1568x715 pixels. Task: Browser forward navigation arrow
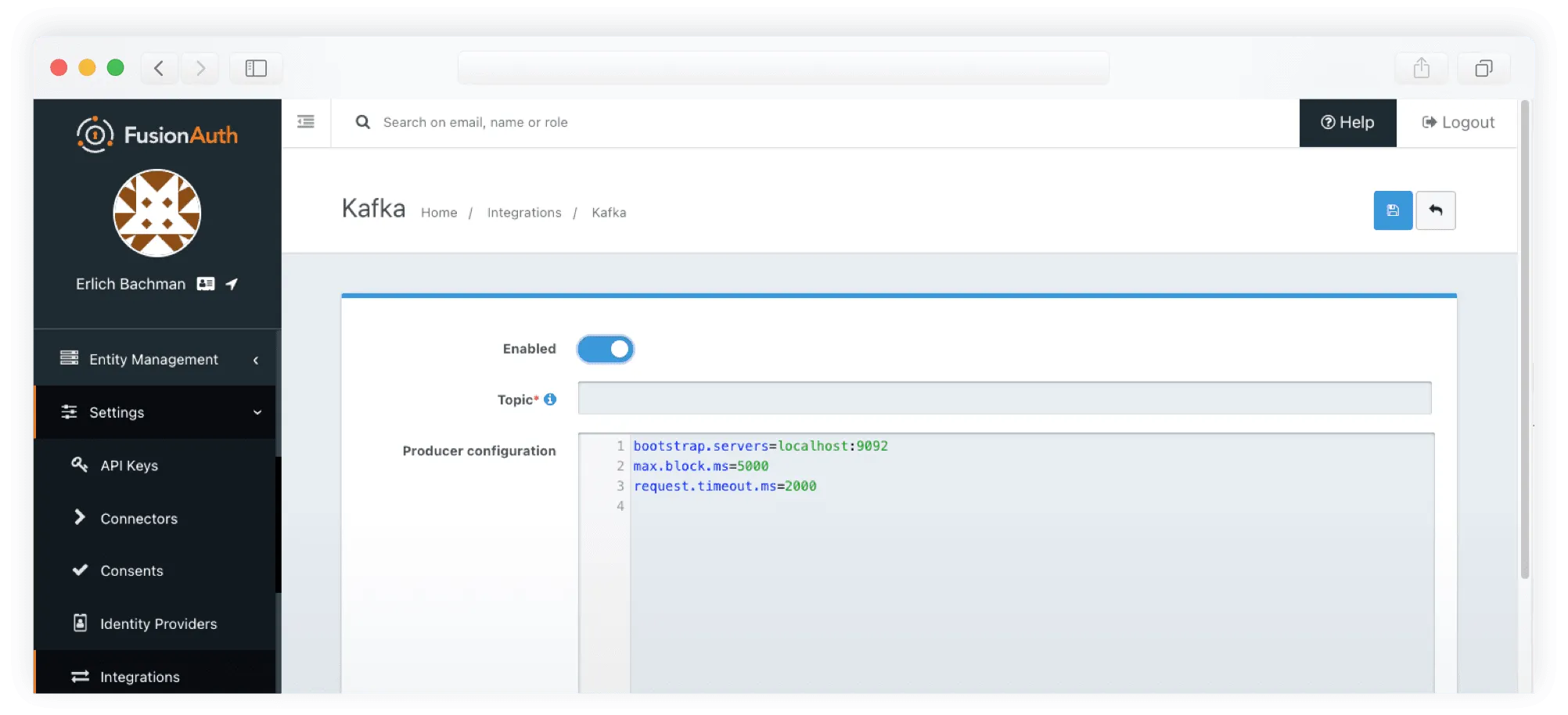pos(200,68)
